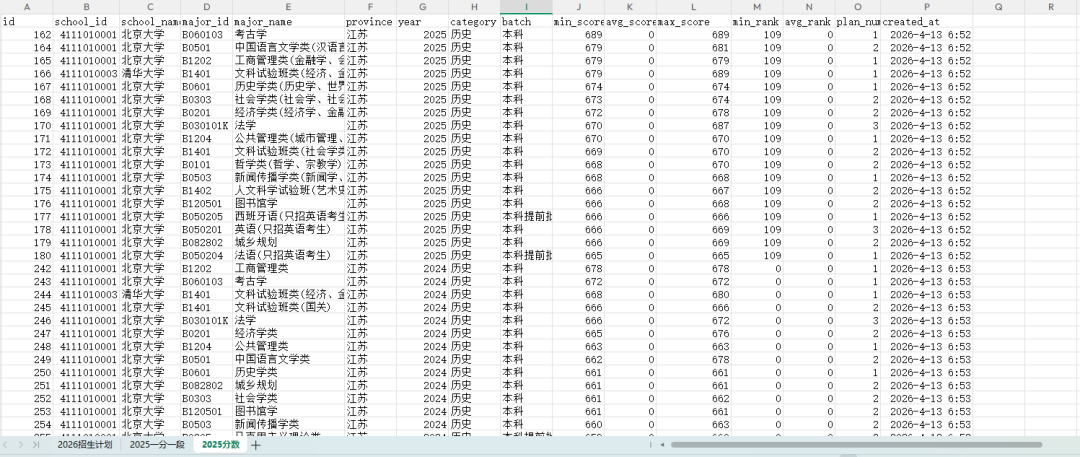Select major_id cell B050201
Screen dimensions: 1080x457
[x=207, y=230]
